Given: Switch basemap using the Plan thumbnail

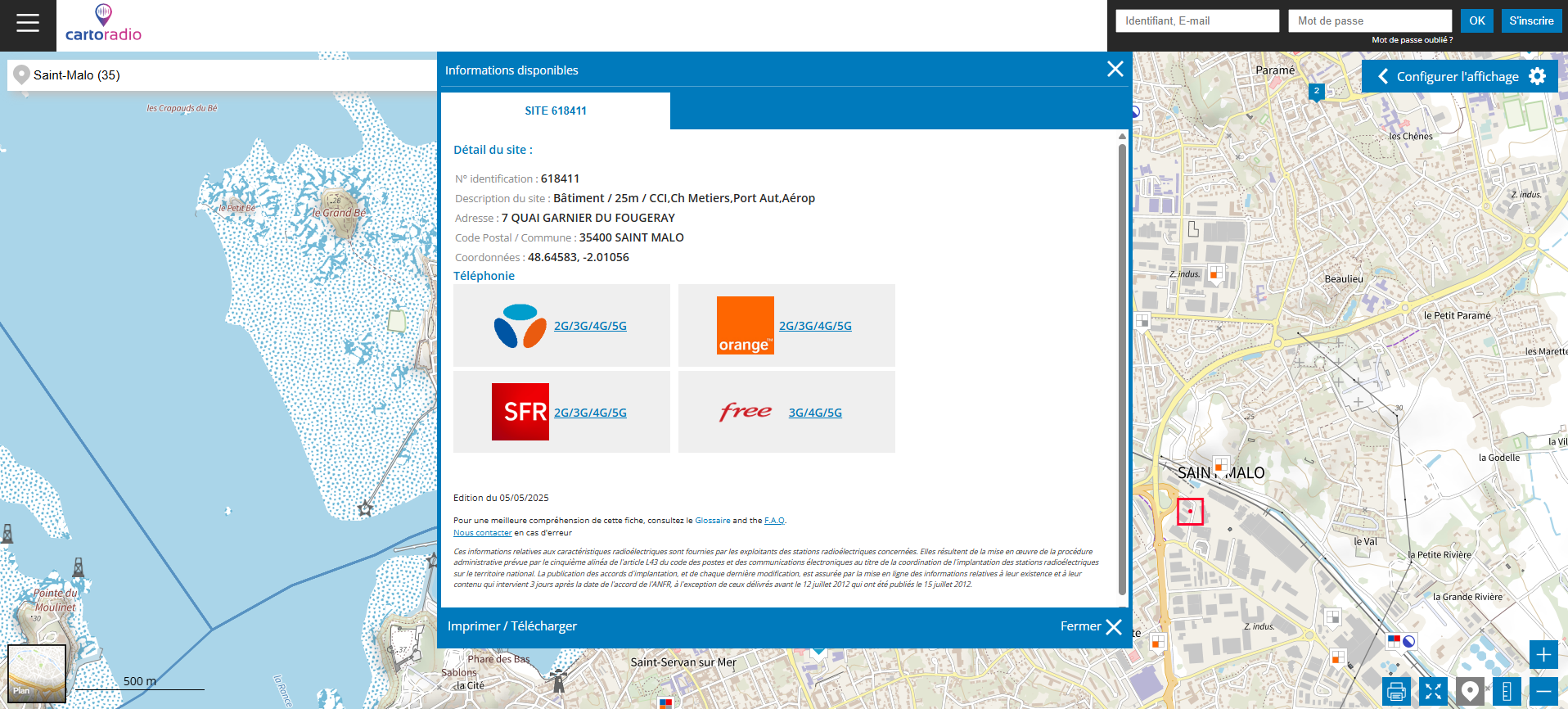Looking at the screenshot, I should point(37,673).
